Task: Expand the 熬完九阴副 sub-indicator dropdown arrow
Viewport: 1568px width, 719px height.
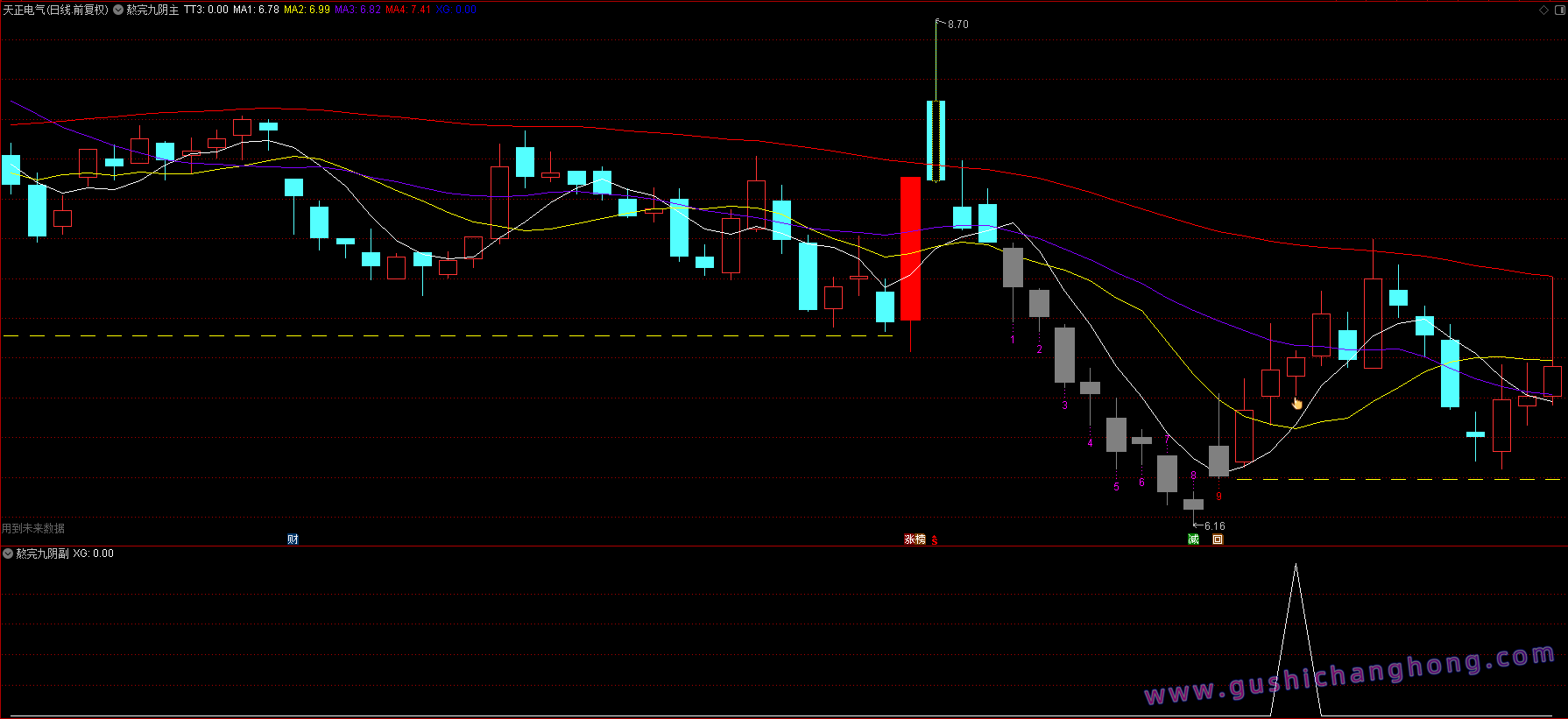Action: click(x=8, y=553)
